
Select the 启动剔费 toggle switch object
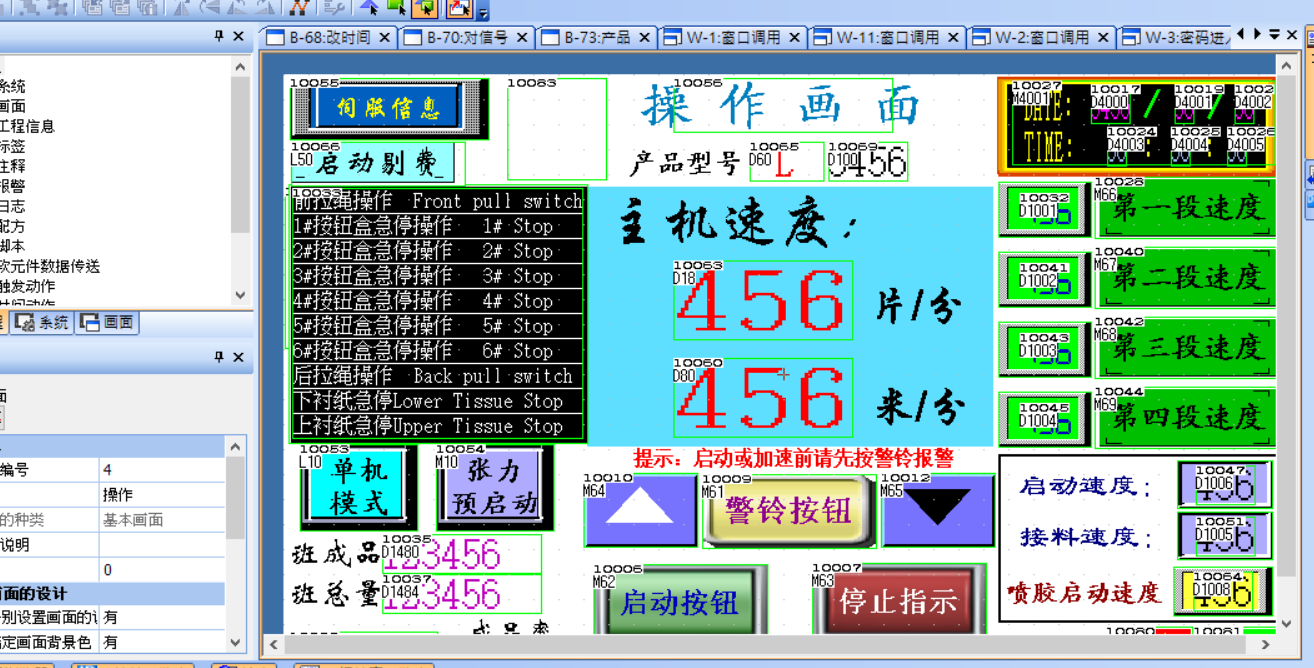(377, 163)
